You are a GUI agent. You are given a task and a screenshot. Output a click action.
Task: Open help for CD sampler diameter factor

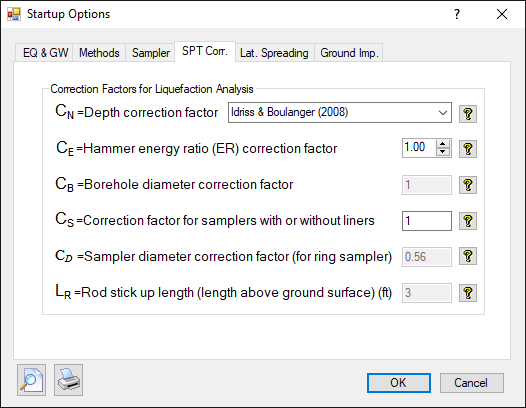pos(468,257)
